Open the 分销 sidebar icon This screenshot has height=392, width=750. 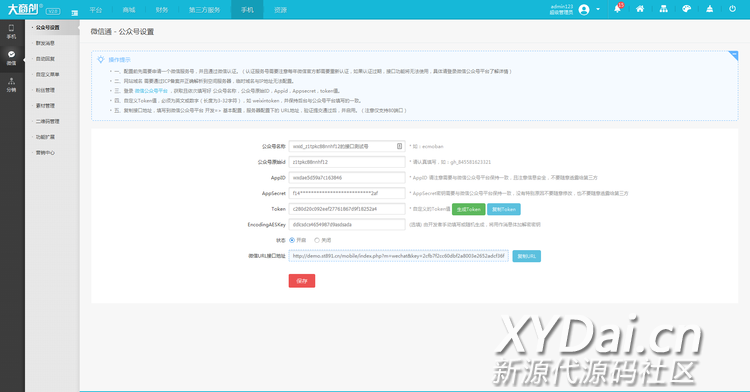pyautogui.click(x=11, y=85)
